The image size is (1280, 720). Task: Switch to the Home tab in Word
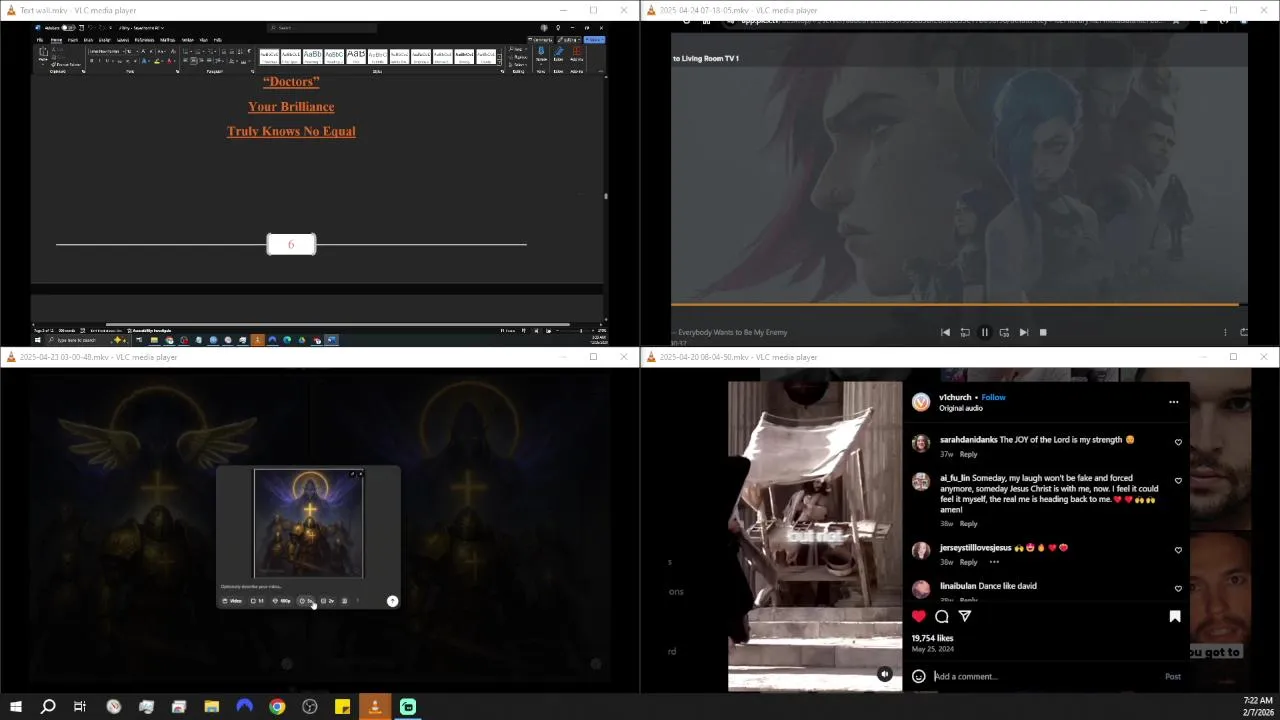click(56, 40)
